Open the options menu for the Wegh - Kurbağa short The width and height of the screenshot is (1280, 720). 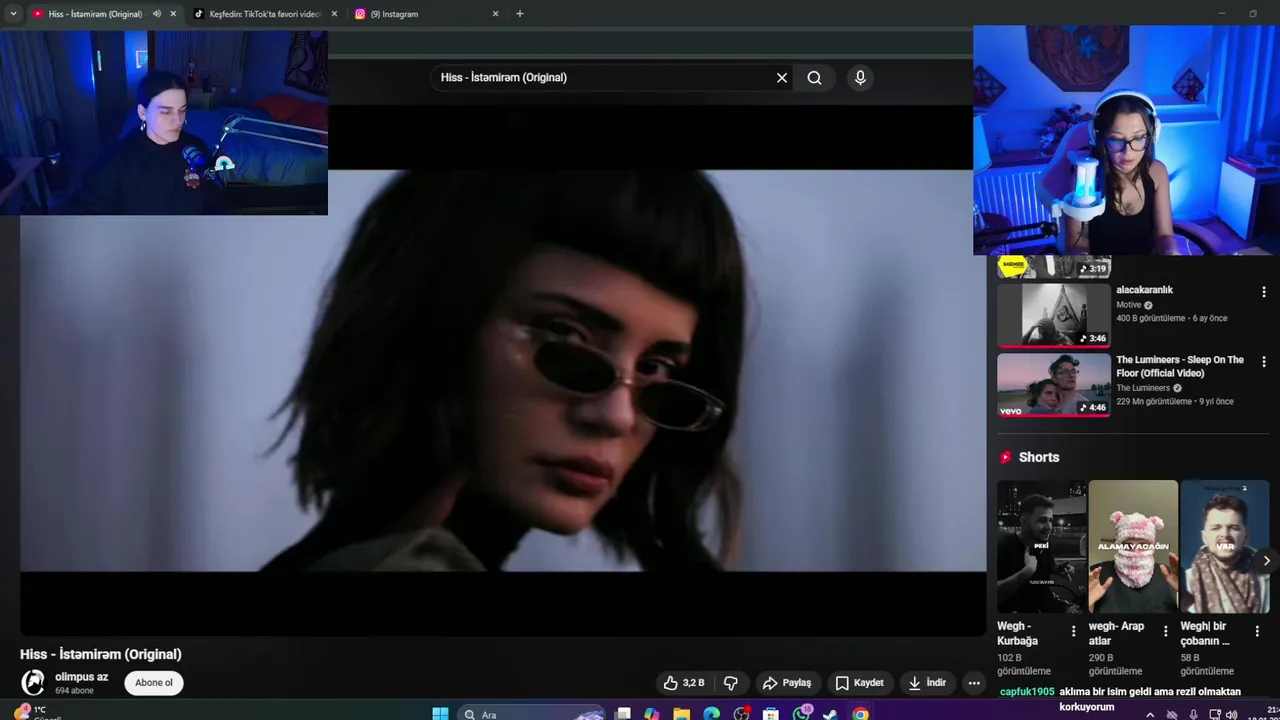1074,631
